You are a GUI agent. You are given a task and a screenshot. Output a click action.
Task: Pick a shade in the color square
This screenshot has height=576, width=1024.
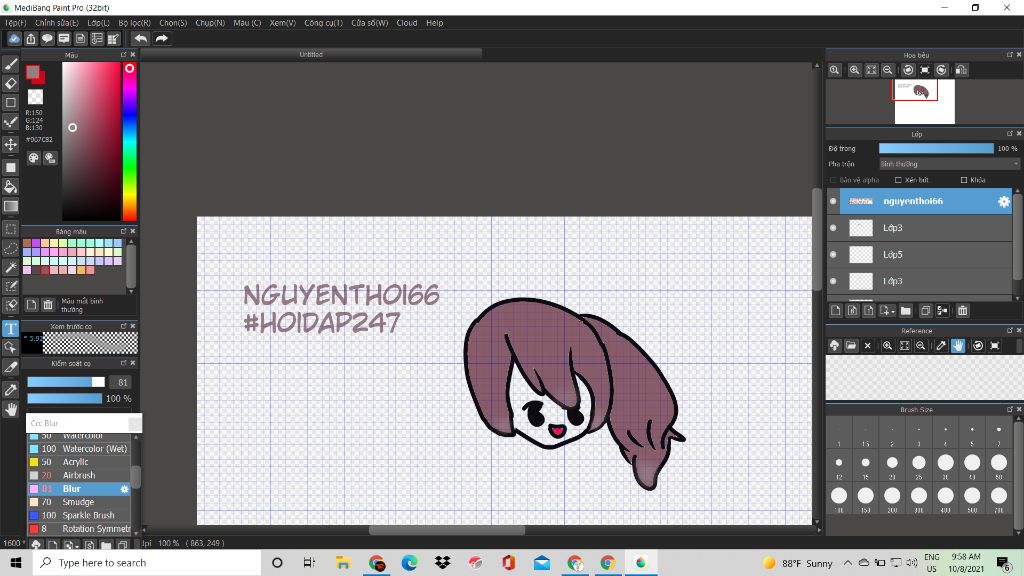pyautogui.click(x=91, y=142)
